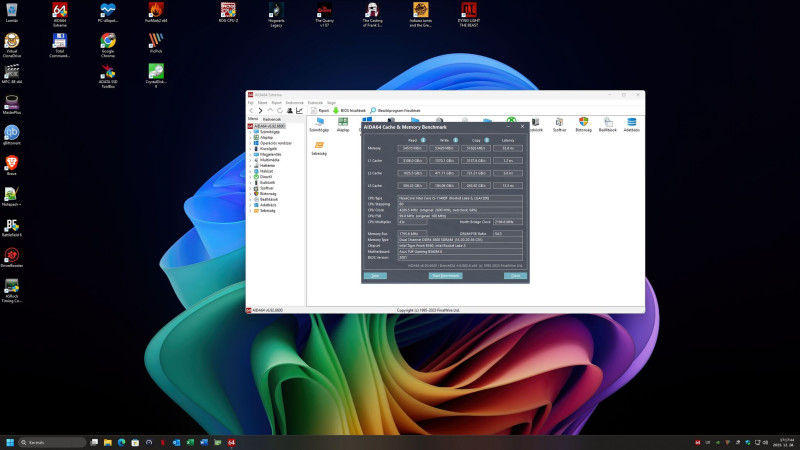The width and height of the screenshot is (800, 450).
Task: Click the AIDA64 toolbar back arrow
Action: click(x=251, y=111)
